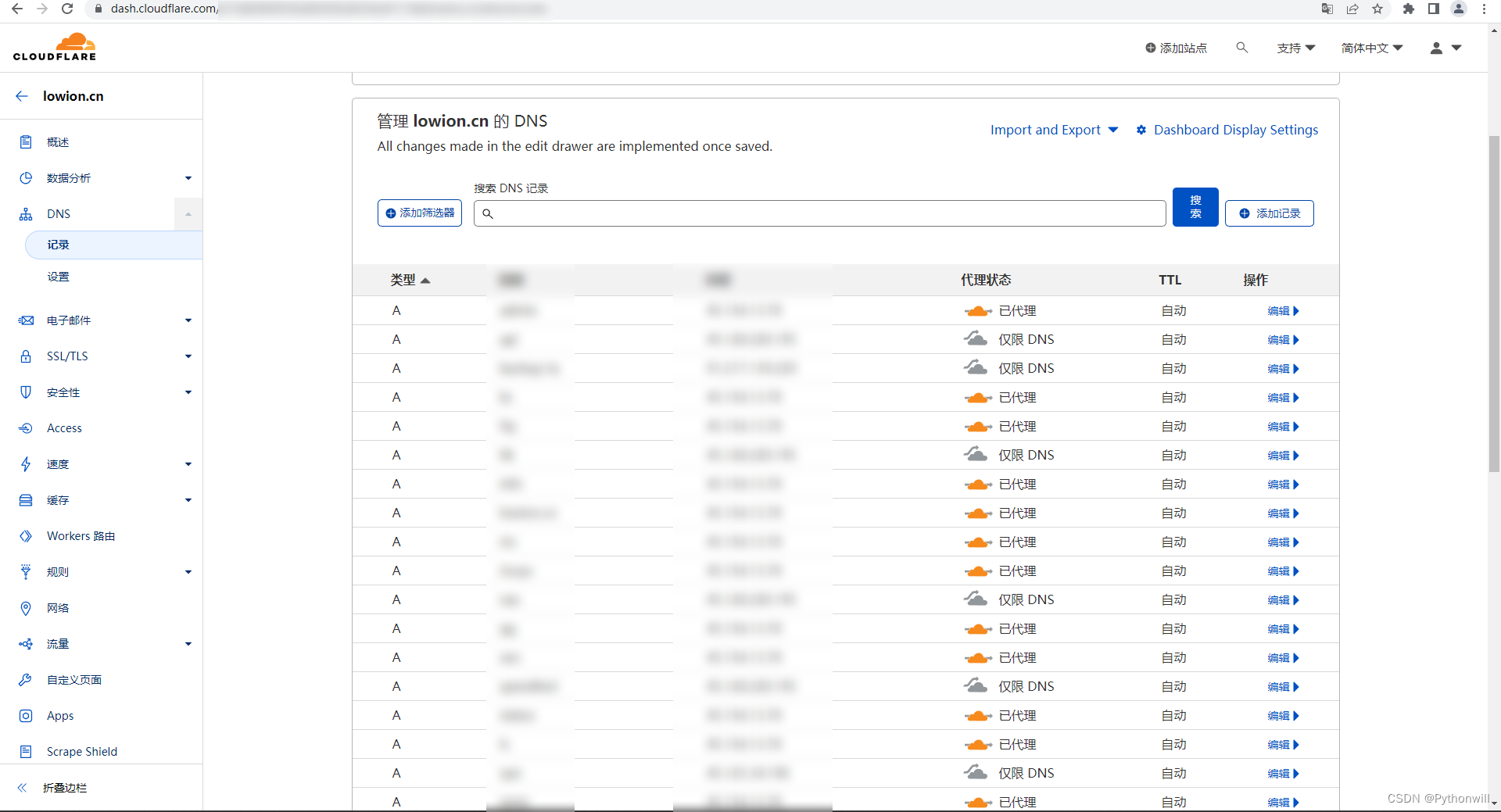
Task: Click the 添加记录 add record button
Action: click(1270, 213)
